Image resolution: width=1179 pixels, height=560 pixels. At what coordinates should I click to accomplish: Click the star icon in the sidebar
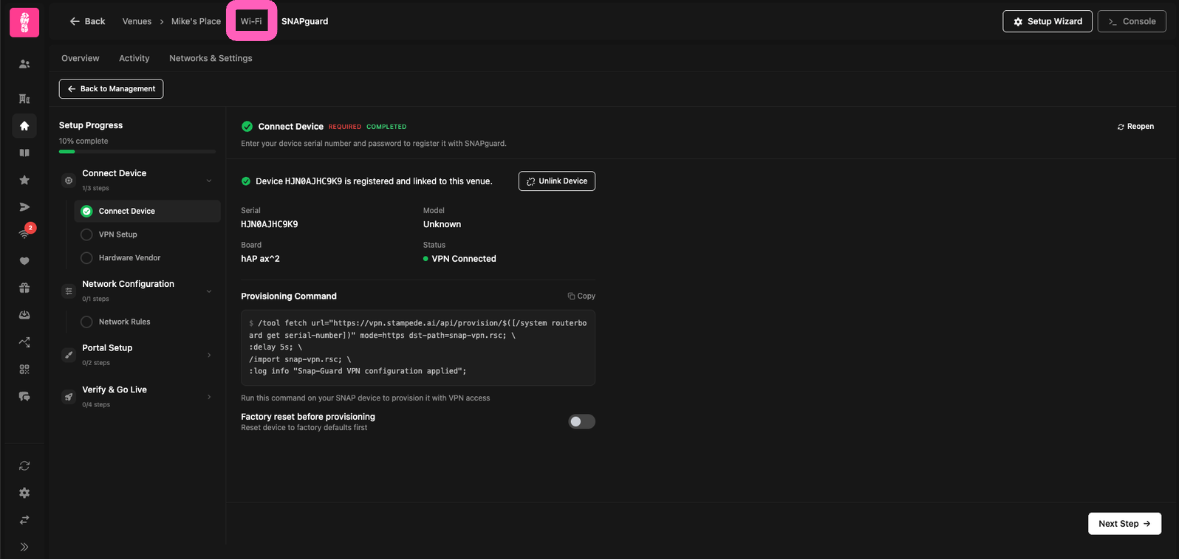tap(24, 180)
